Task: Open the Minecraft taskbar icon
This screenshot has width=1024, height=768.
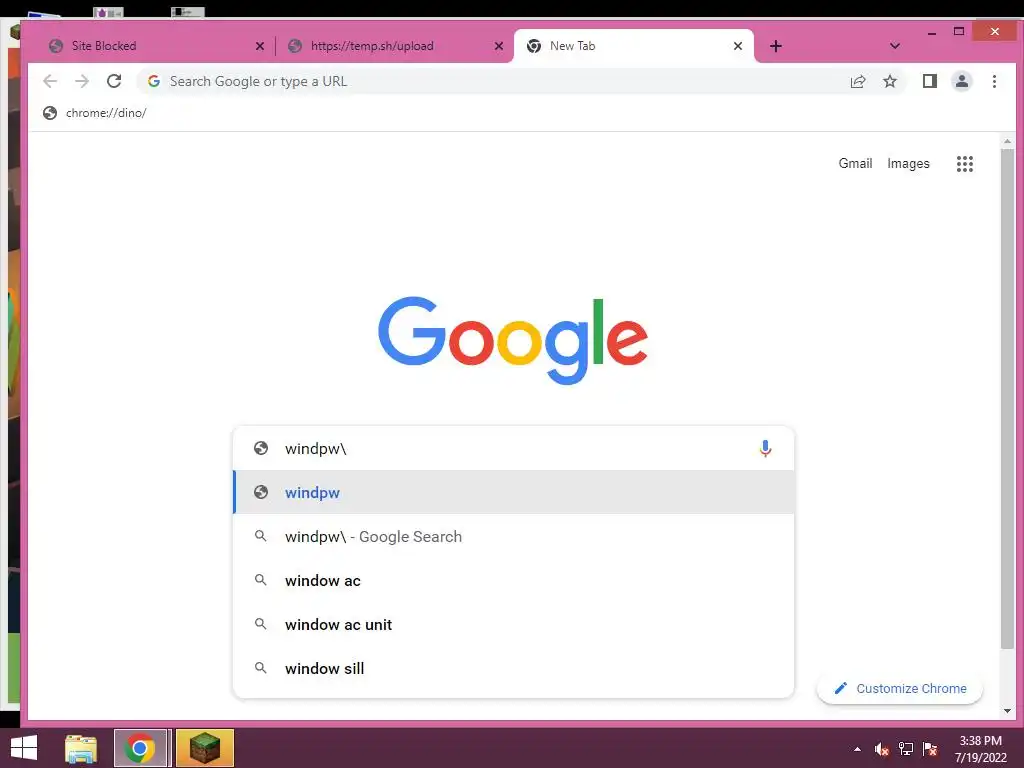Action: click(204, 748)
